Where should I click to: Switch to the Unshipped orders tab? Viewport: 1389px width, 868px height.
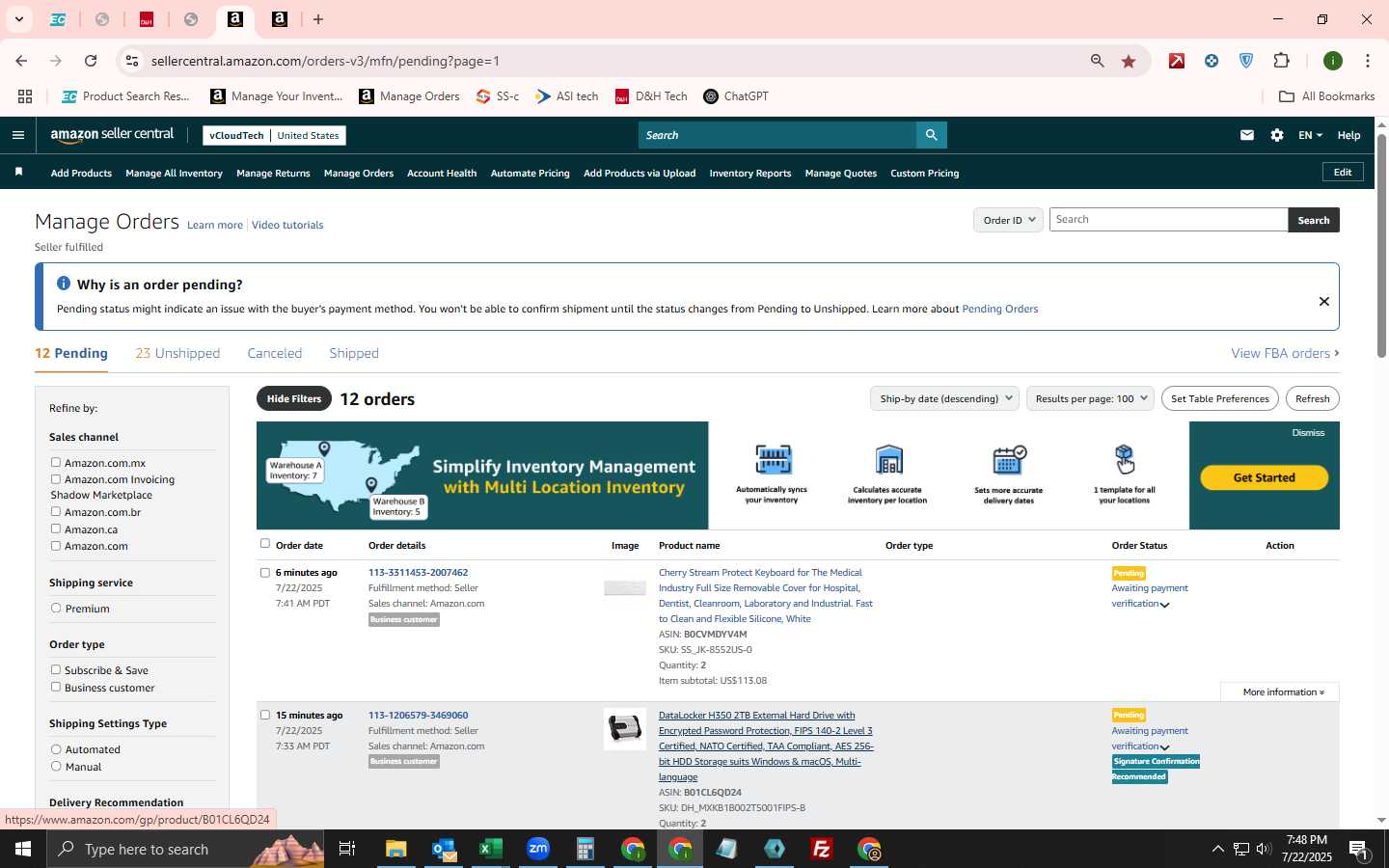(177, 353)
